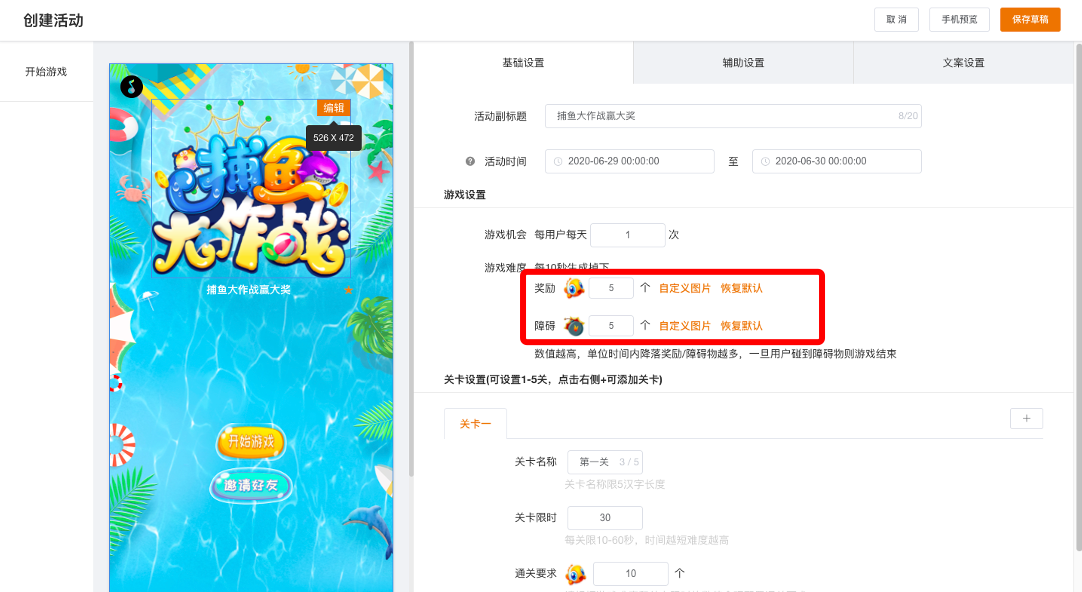
Task: Click the help question mark beside 活动时间
Action: 470,161
